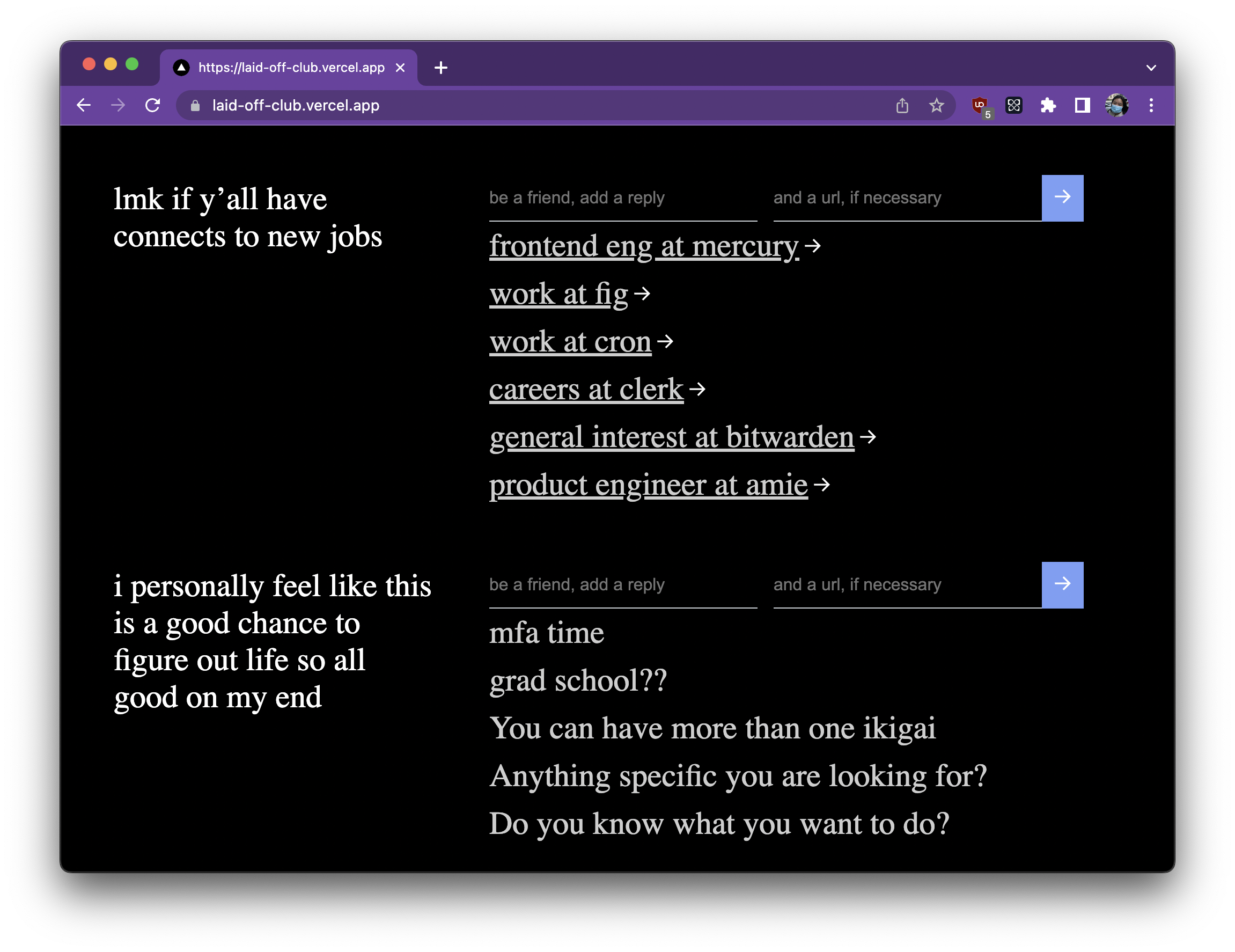Image resolution: width=1235 pixels, height=952 pixels.
Task: Expand the tab search chevron
Action: (1151, 68)
